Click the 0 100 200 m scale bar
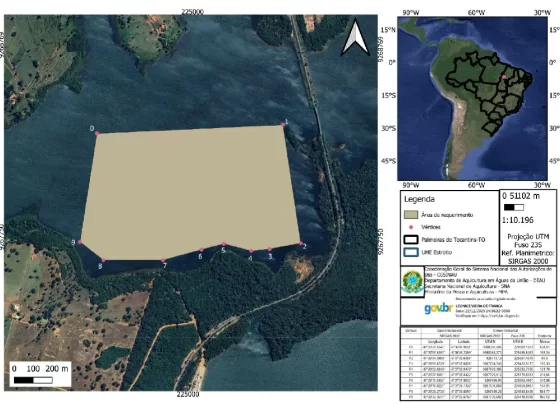 [x=40, y=374]
